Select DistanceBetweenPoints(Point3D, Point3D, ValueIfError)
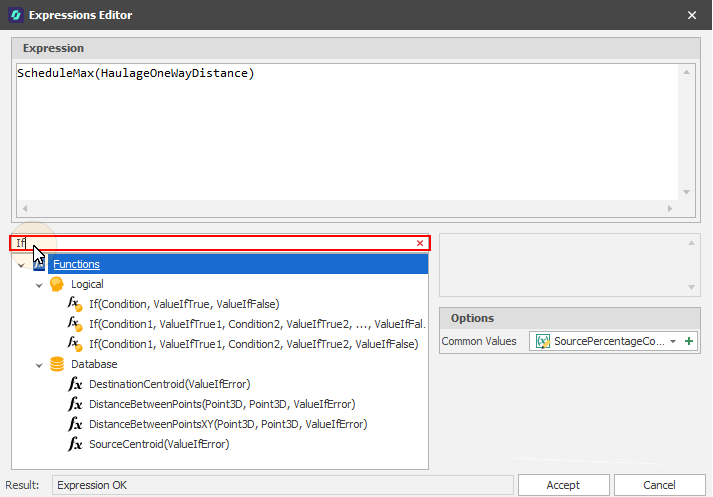Viewport: 713px width, 497px height. [222, 404]
